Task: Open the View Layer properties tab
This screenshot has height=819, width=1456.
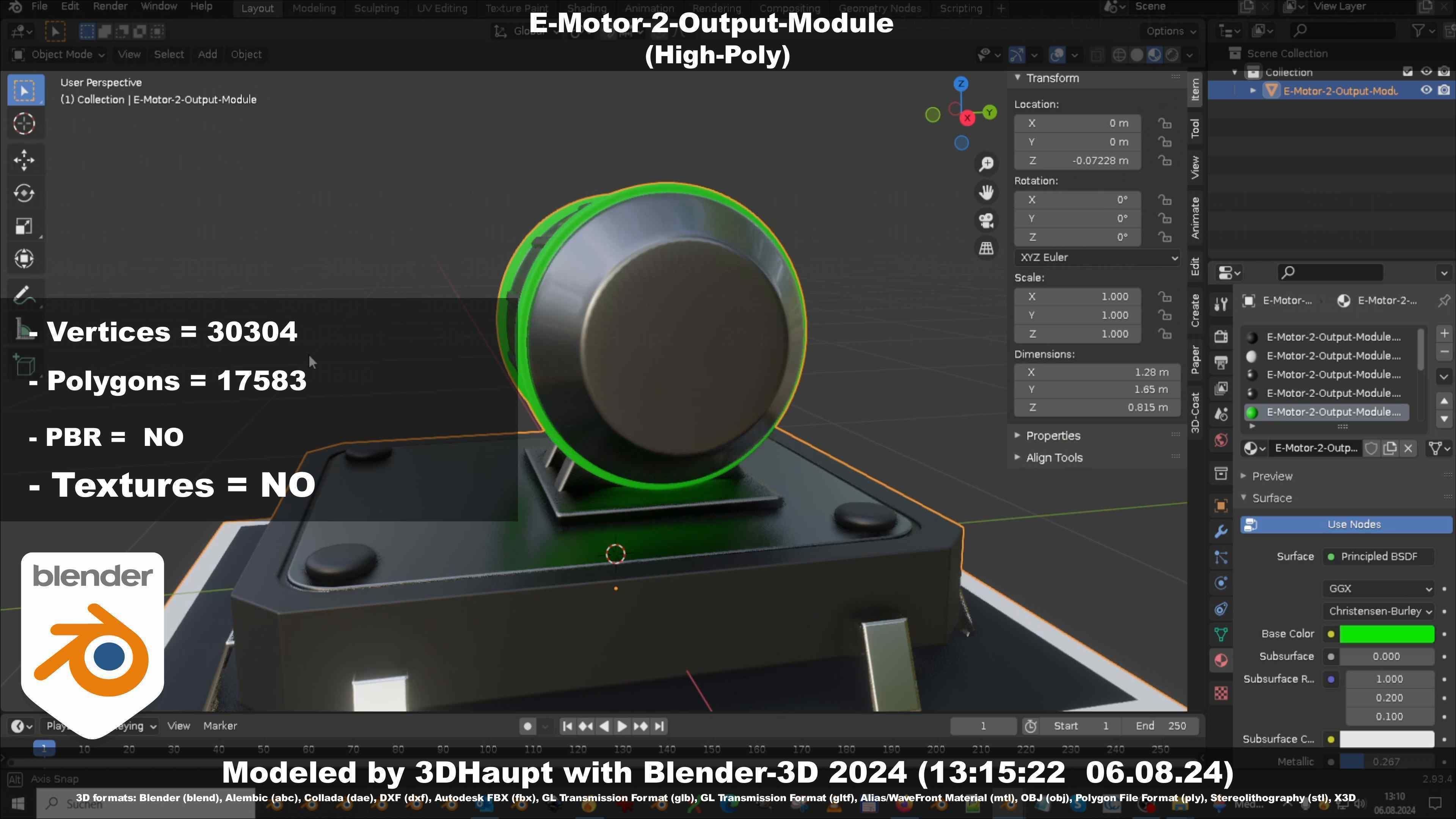Action: click(x=1221, y=388)
